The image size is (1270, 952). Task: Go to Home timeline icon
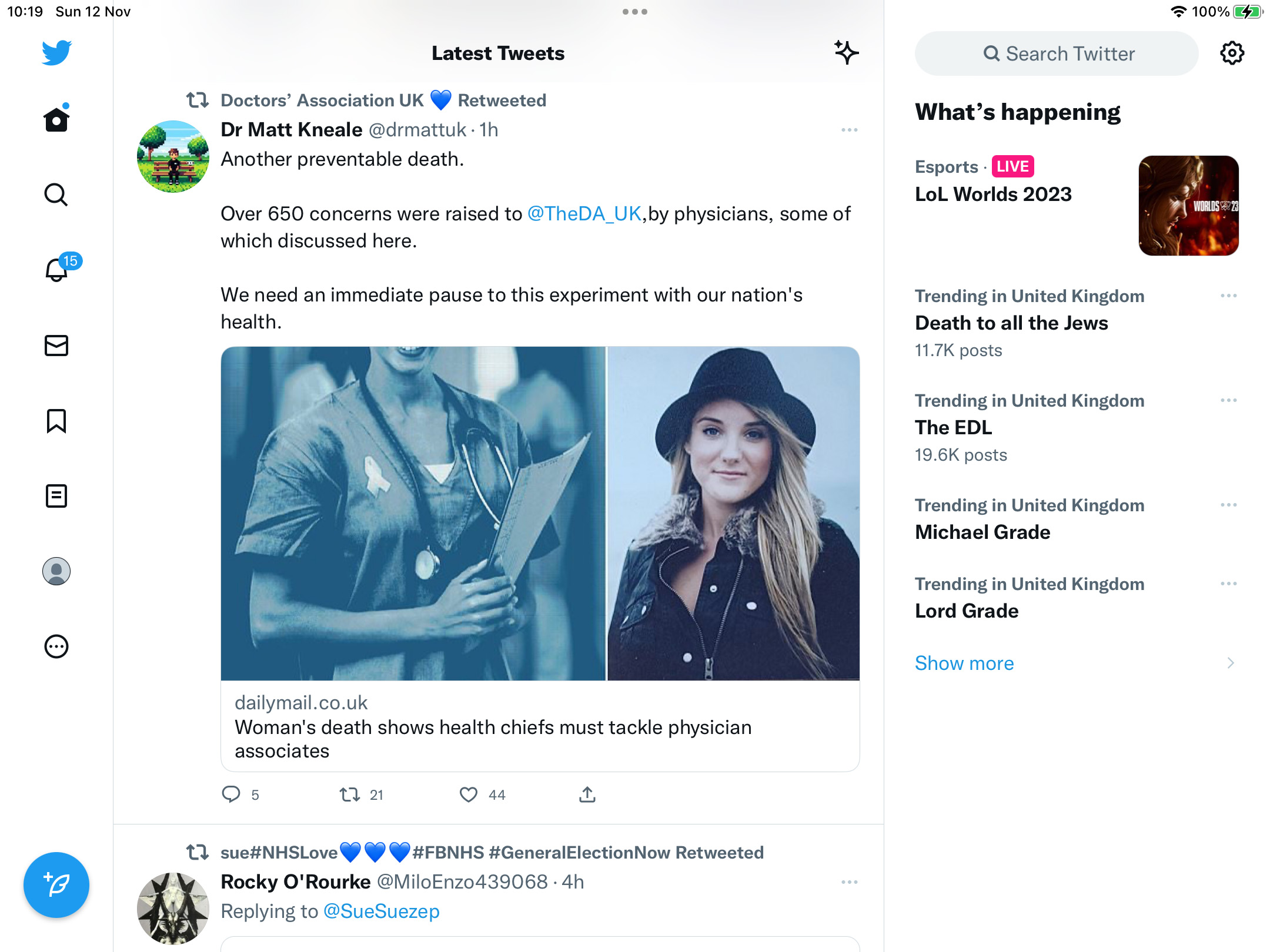point(56,119)
